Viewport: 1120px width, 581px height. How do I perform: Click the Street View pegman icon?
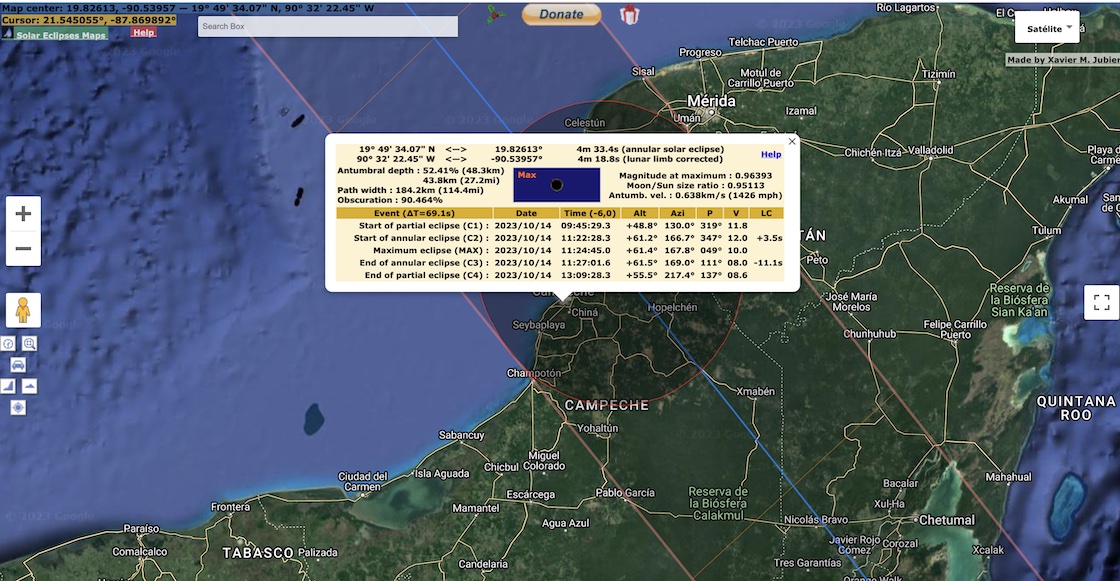click(x=23, y=311)
